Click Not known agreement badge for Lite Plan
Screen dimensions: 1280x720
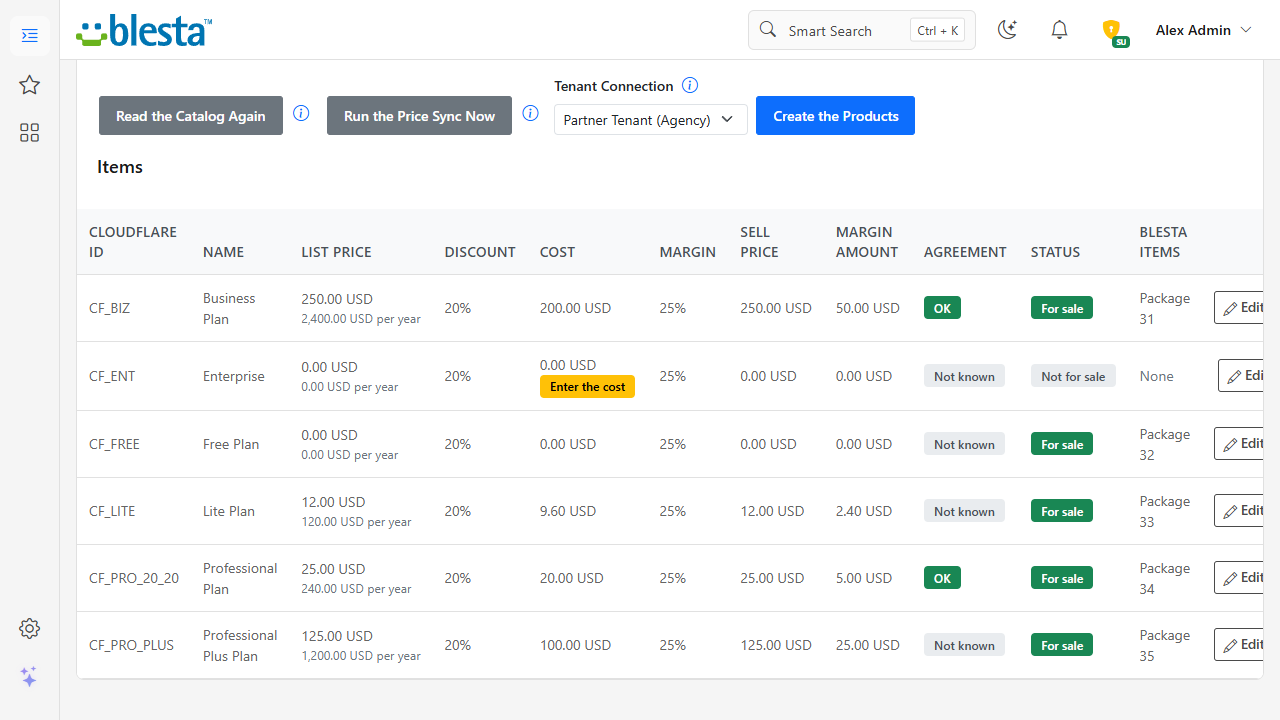tap(964, 511)
